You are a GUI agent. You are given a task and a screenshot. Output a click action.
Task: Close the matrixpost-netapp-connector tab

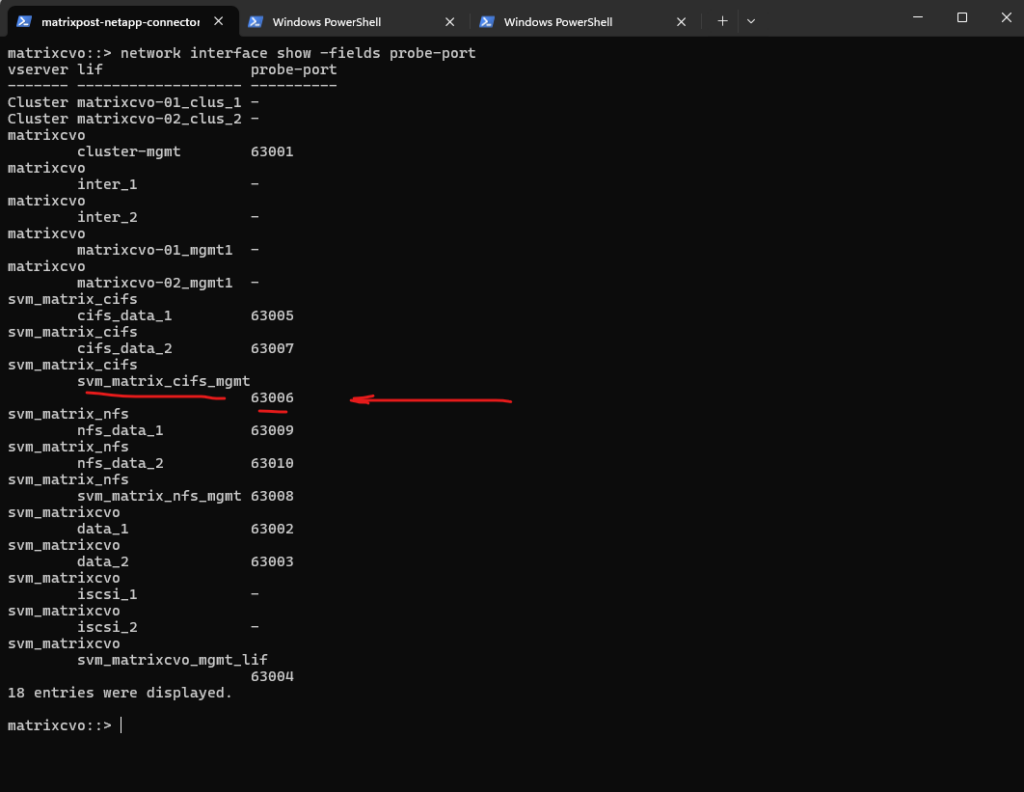tap(218, 21)
